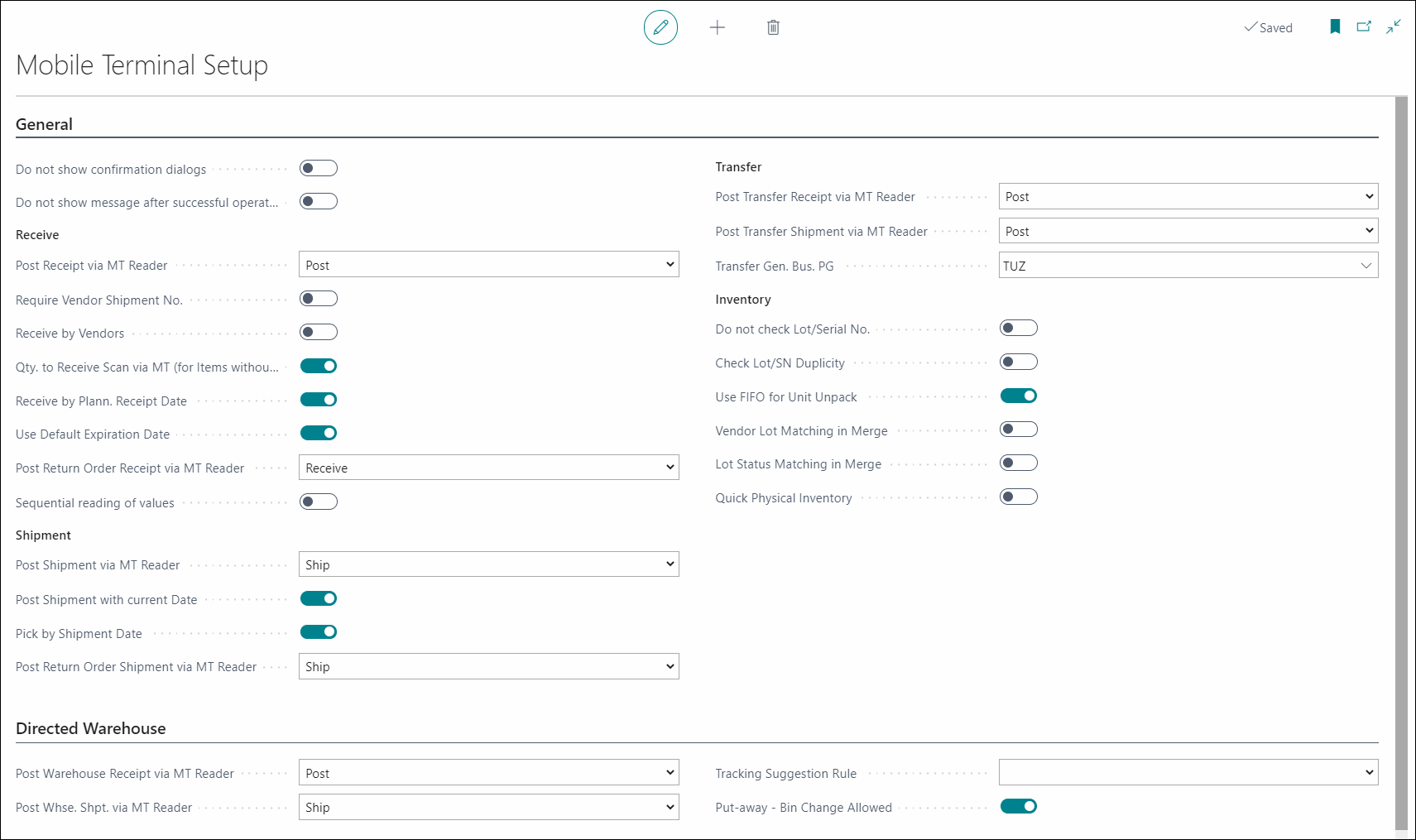Screen dimensions: 1416x840
Task: Toggle Do not show confirmation dialogs
Action: click(x=319, y=169)
